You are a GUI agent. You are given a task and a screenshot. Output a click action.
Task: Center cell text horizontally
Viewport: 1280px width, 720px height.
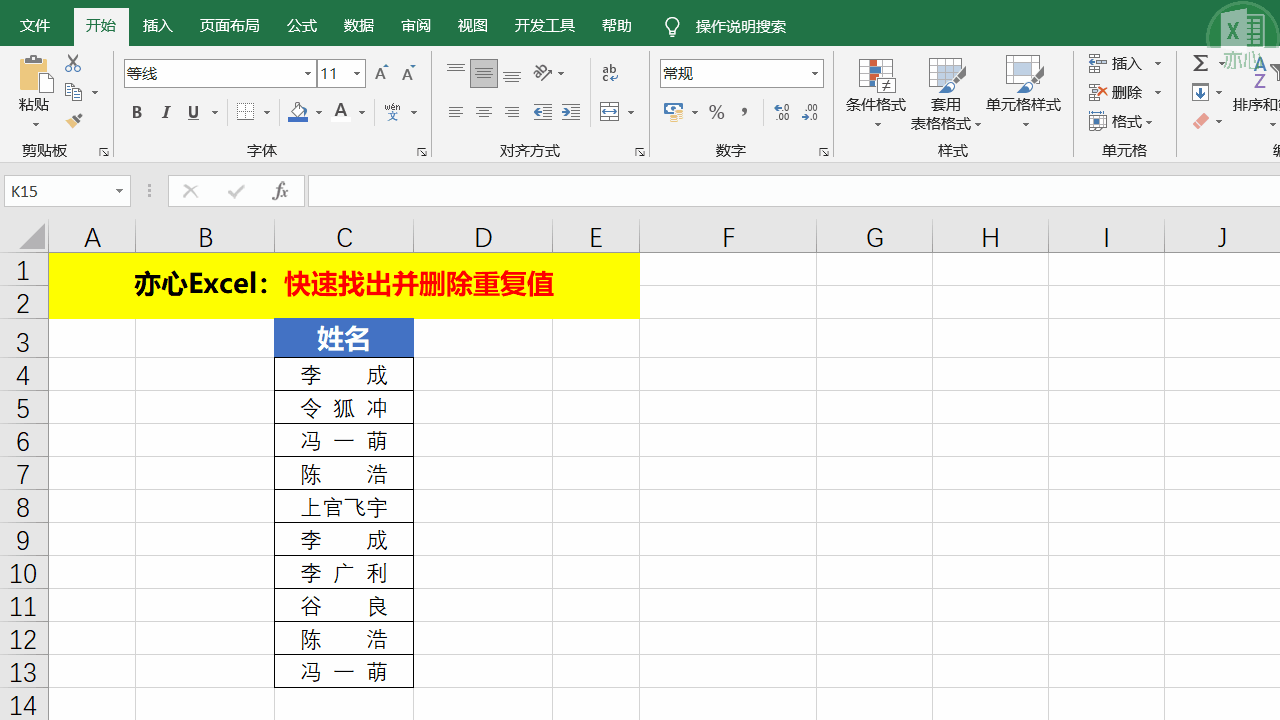tap(484, 112)
